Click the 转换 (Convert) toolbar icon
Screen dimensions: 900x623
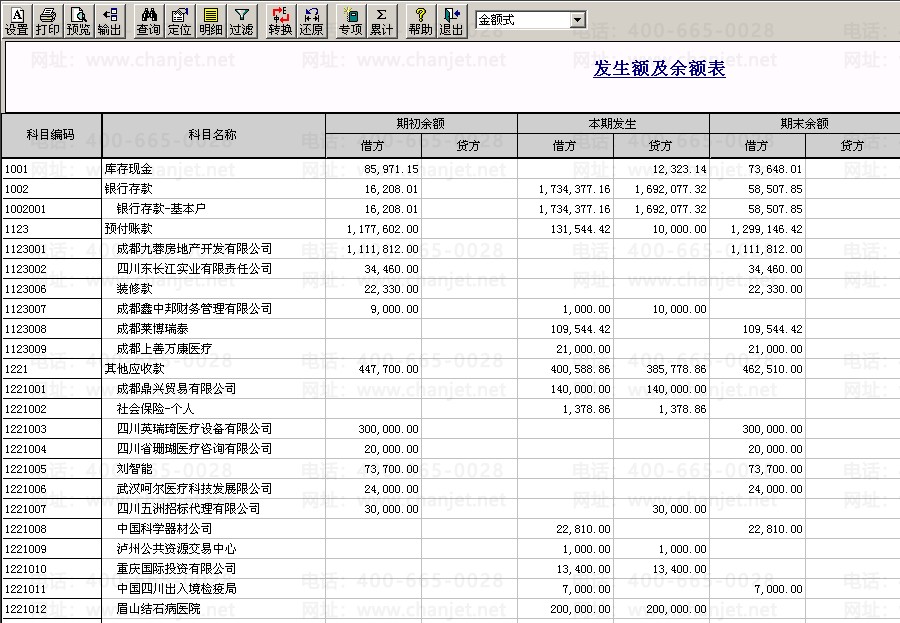(x=281, y=20)
